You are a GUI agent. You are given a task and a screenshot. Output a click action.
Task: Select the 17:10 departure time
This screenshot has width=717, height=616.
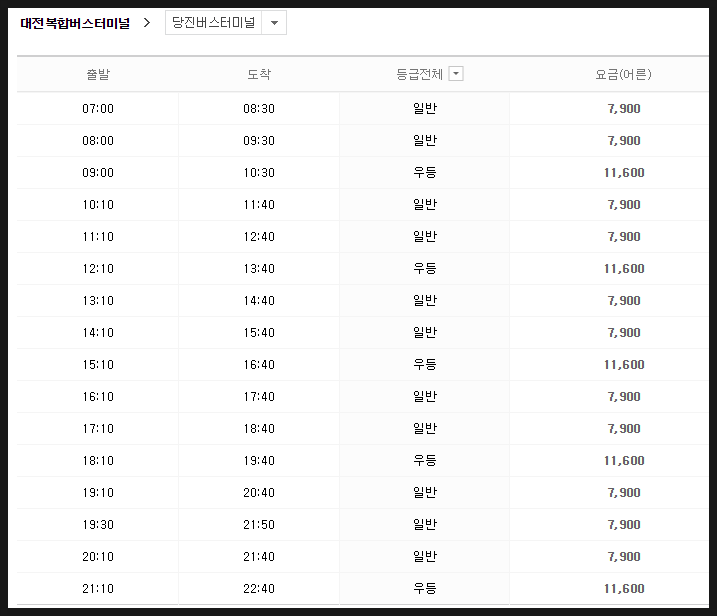tap(98, 429)
